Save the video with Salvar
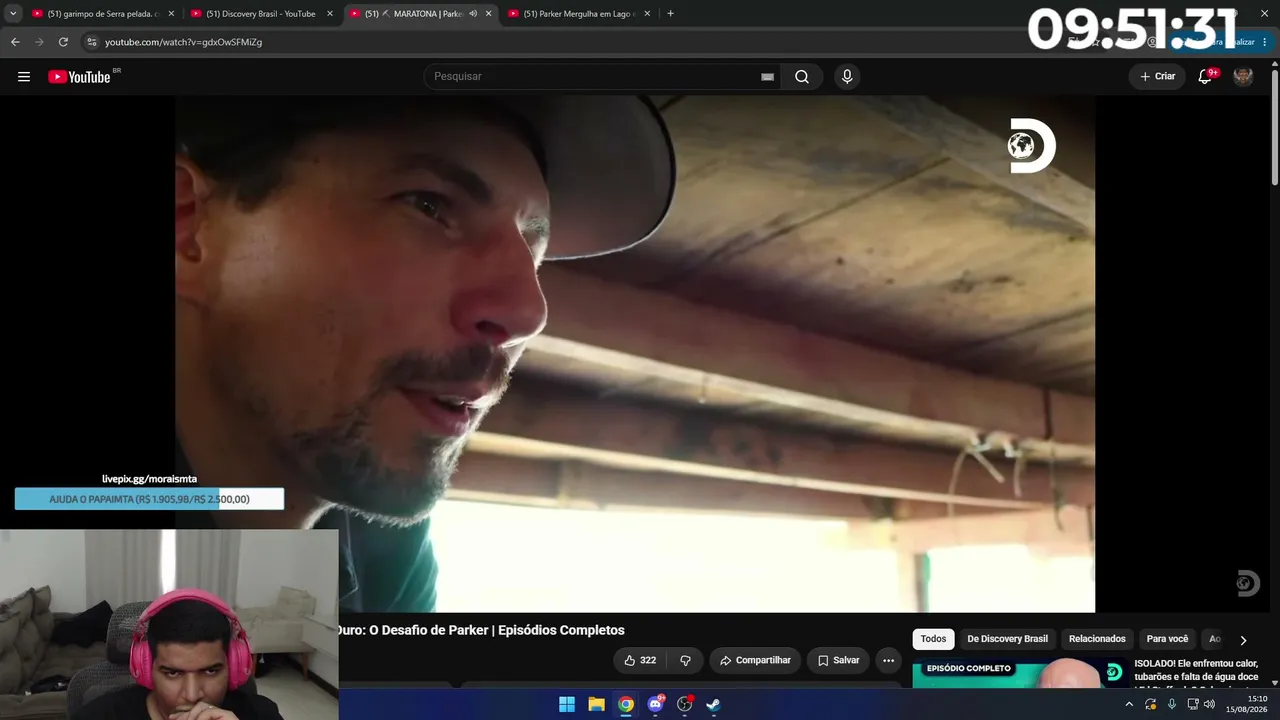1280x720 pixels. coord(838,660)
